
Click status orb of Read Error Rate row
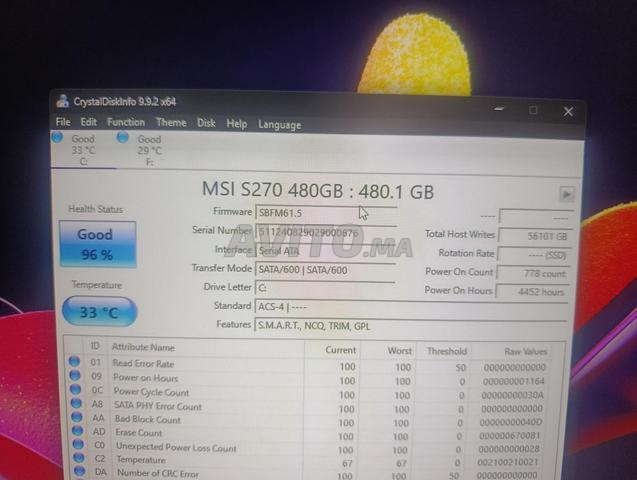[x=74, y=361]
